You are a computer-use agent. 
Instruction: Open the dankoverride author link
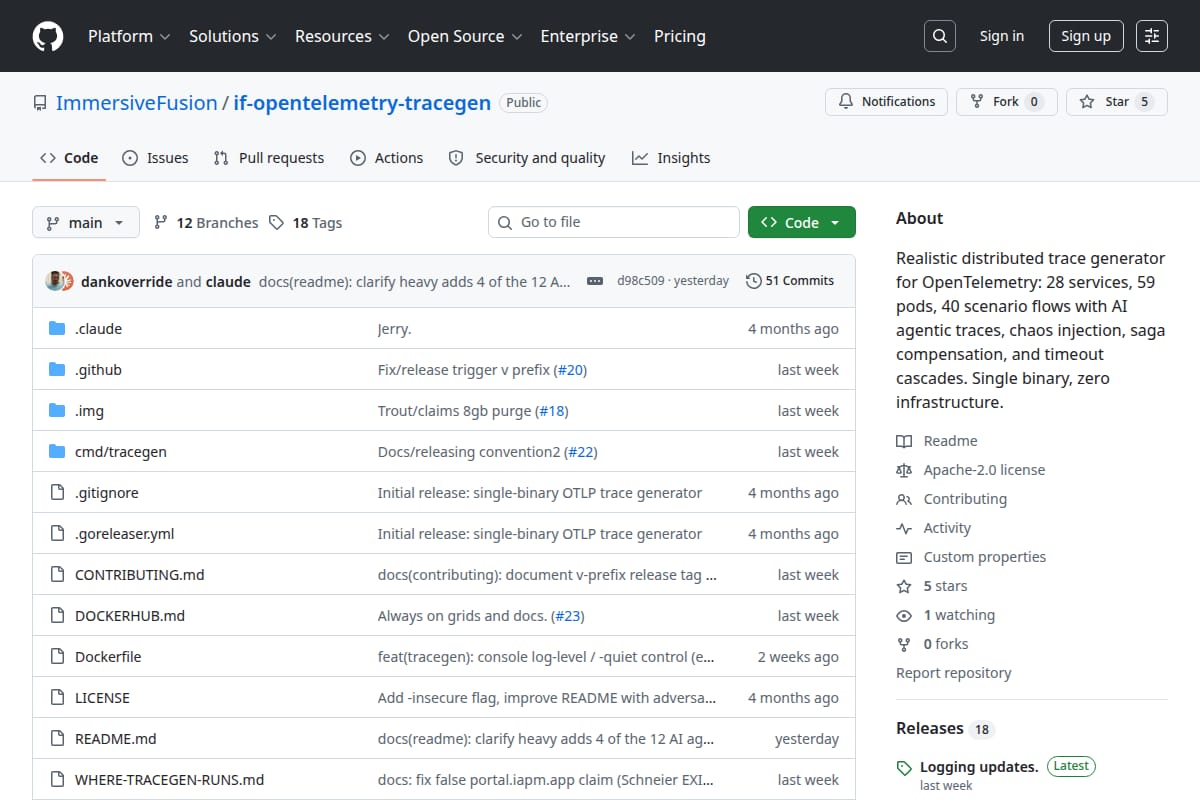[x=126, y=281]
